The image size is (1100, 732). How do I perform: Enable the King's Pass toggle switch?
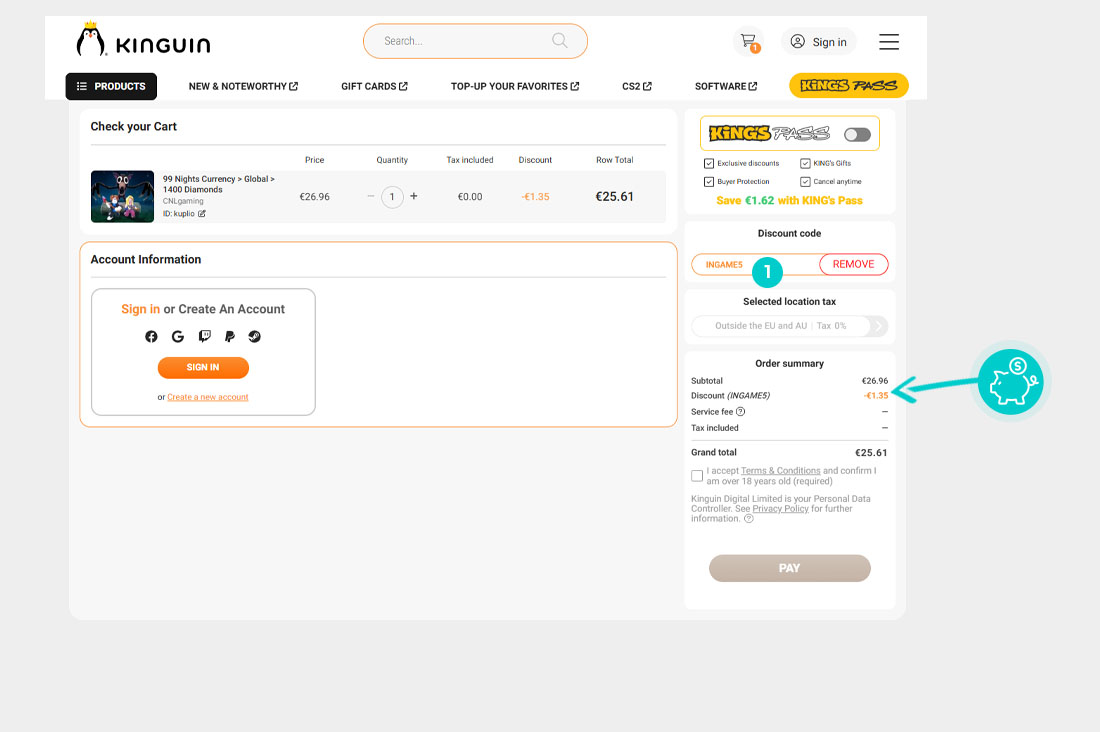pos(857,134)
